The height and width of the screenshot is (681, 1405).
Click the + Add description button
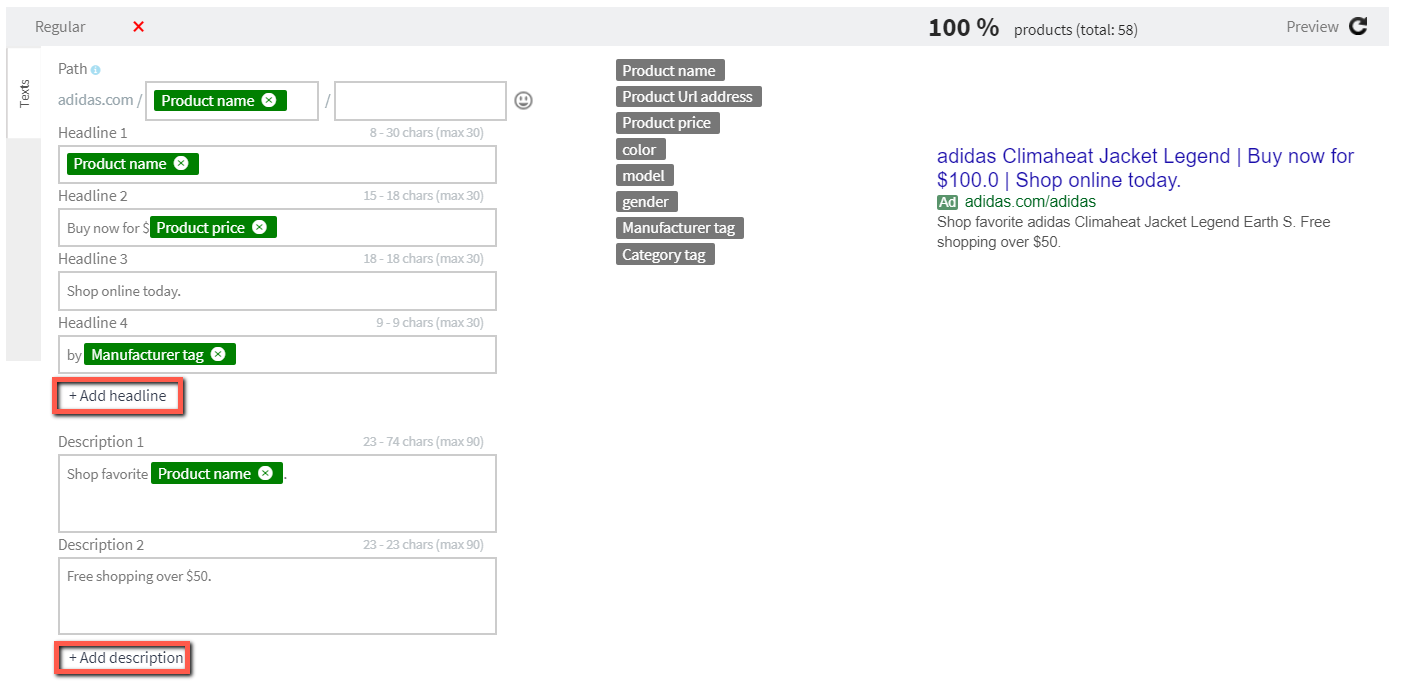tap(121, 658)
